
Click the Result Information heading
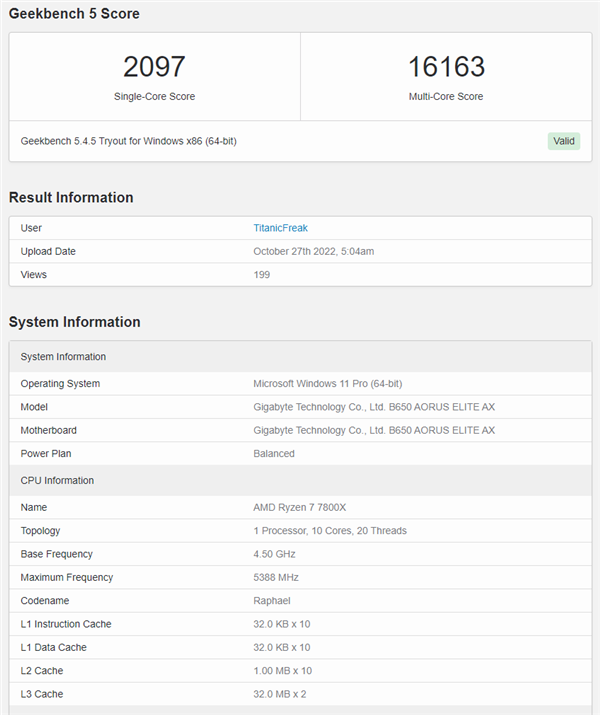tap(71, 197)
